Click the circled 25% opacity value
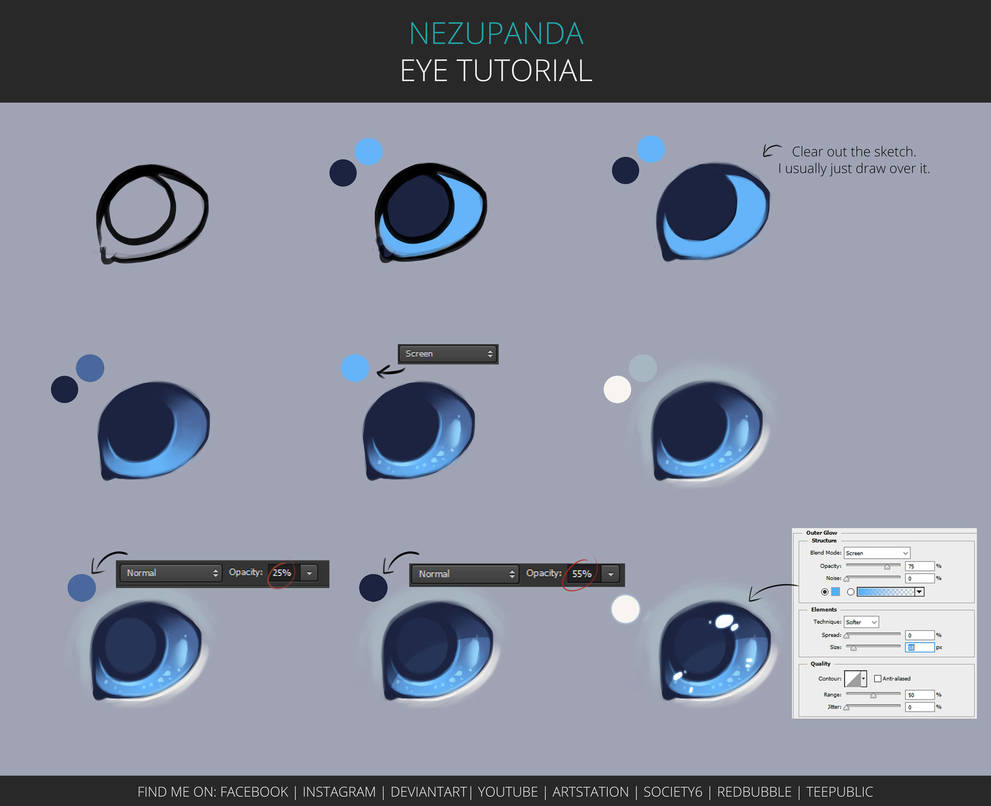 point(285,572)
